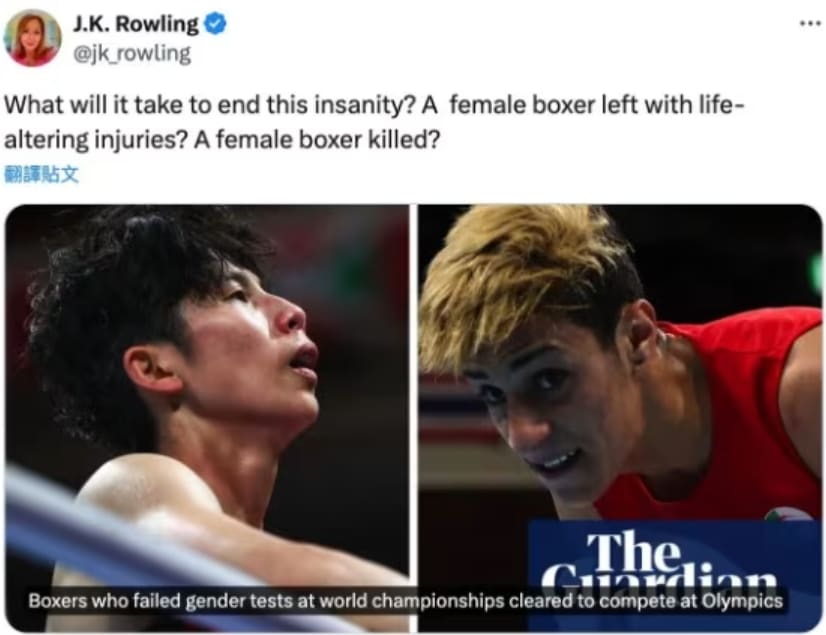Image resolution: width=826 pixels, height=635 pixels.
Task: Open the 'Boxers who failed gender tests' headline
Action: [406, 601]
